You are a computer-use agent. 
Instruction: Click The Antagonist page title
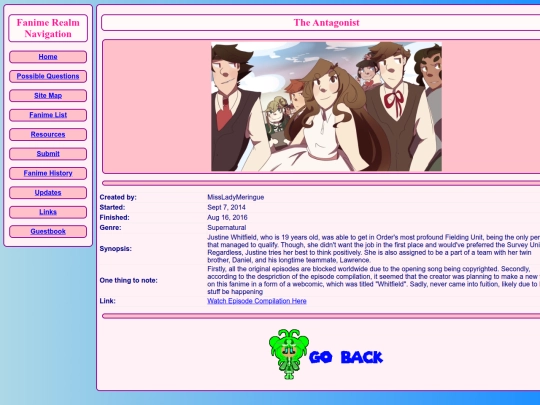[x=326, y=23]
